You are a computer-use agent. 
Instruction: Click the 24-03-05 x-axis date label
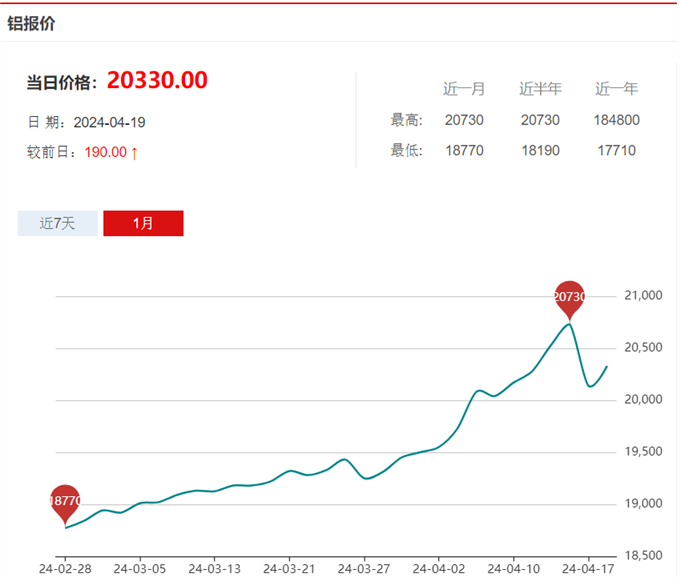tap(140, 569)
